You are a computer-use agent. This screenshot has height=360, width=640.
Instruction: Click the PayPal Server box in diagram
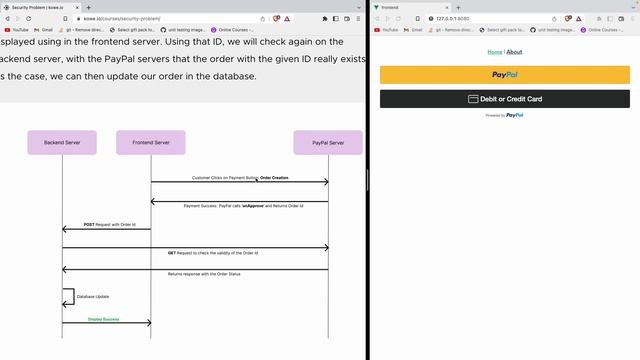point(328,143)
